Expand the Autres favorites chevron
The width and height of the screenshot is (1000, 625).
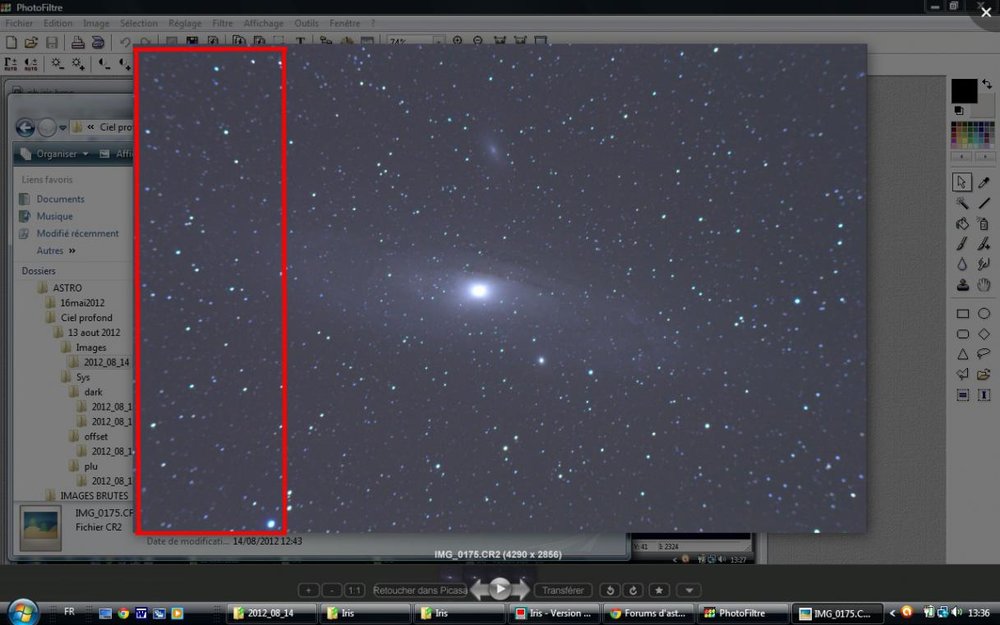[72, 251]
